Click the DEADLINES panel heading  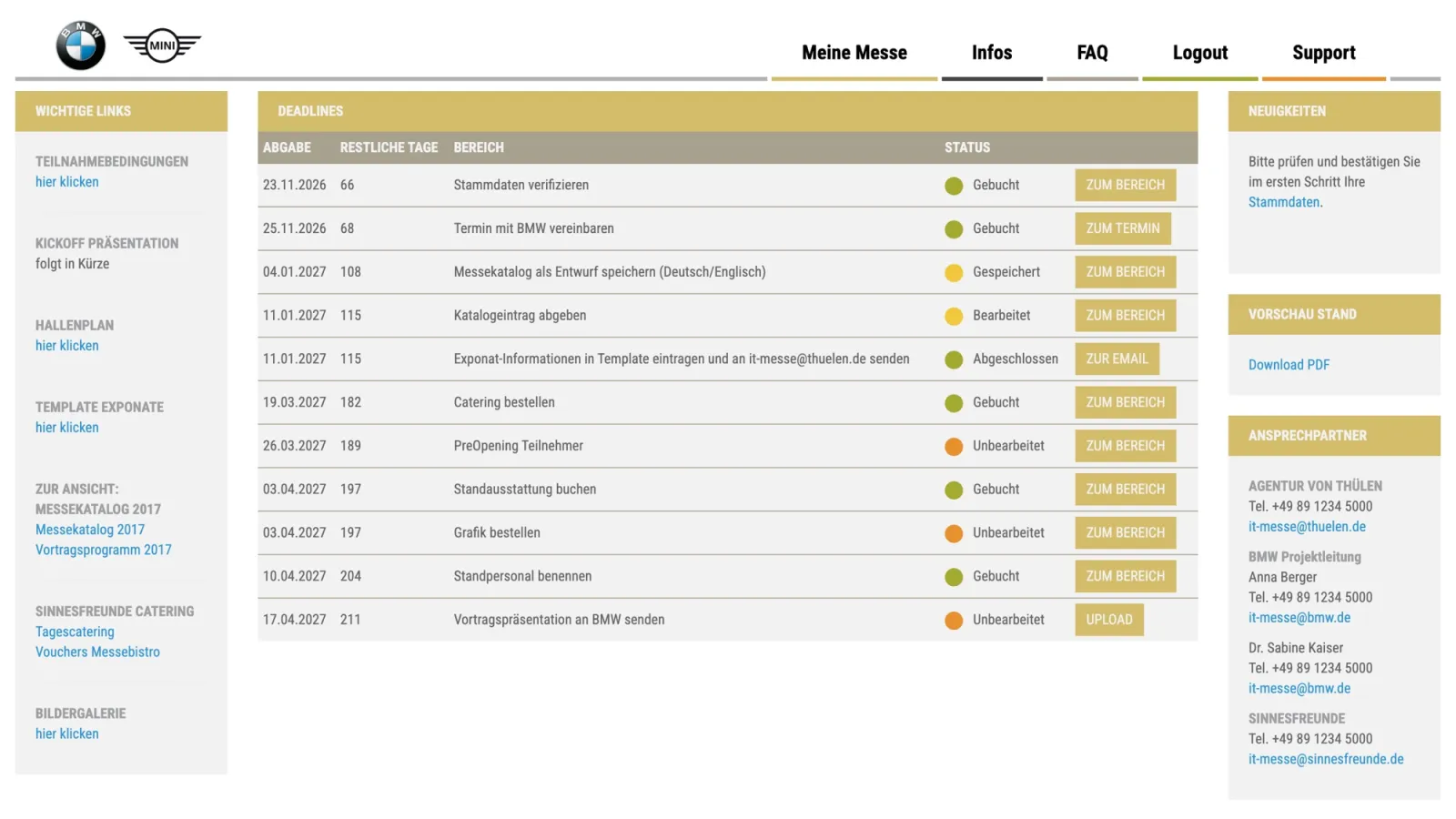(x=310, y=111)
